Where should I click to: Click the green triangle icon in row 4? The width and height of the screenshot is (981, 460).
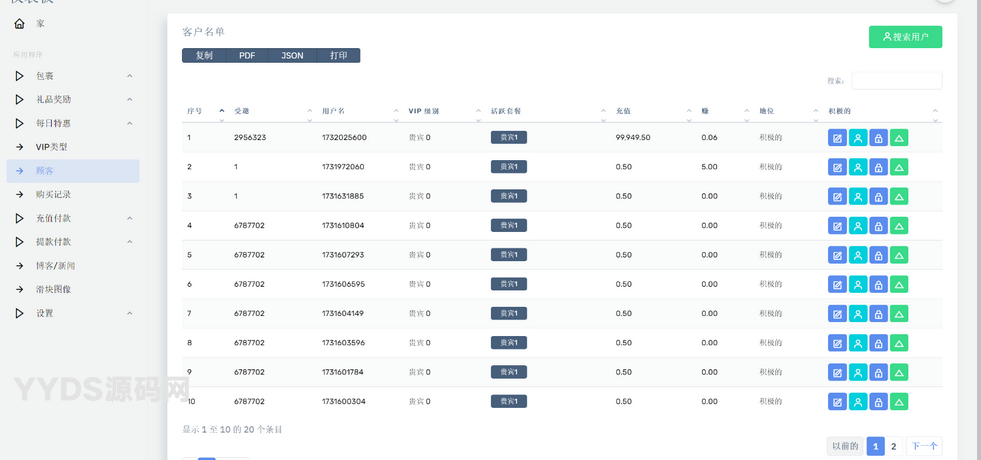(899, 226)
